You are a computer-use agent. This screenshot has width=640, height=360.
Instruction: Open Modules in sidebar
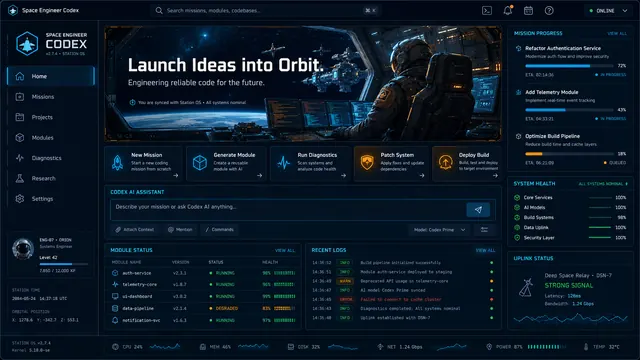(51, 138)
